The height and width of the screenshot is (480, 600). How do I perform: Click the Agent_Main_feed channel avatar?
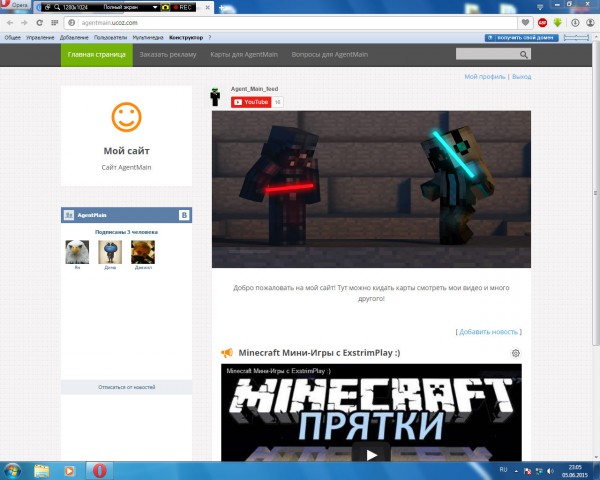215,97
